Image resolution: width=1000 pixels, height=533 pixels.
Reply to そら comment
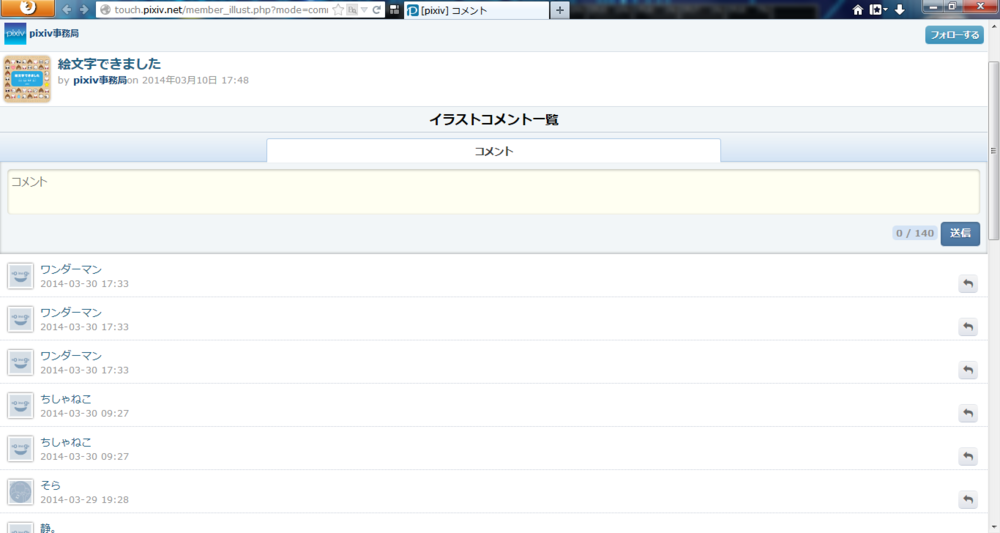click(968, 499)
